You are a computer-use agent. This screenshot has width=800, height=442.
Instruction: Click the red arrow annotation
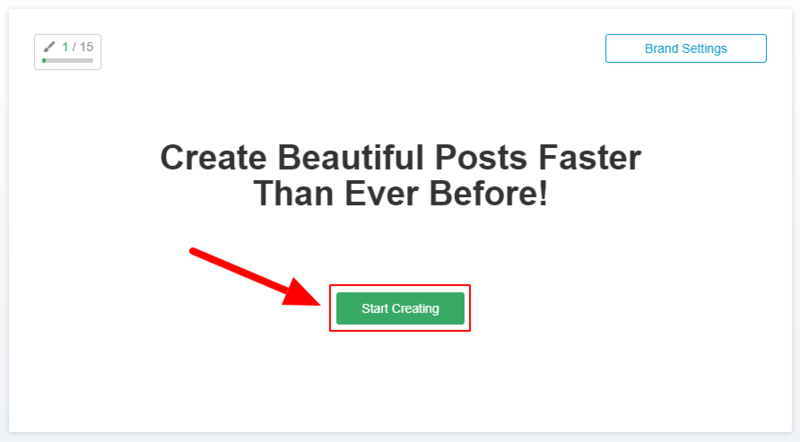(x=255, y=277)
